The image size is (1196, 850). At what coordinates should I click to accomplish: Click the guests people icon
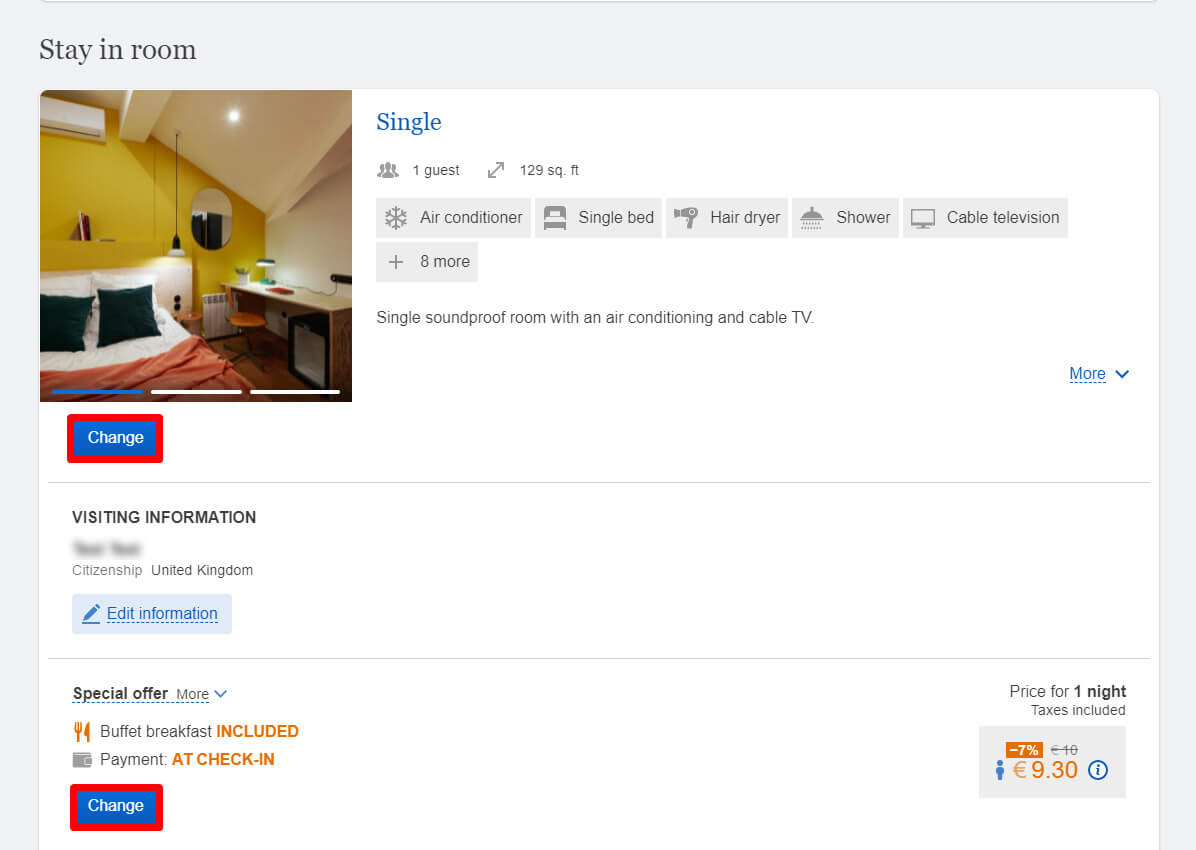387,170
